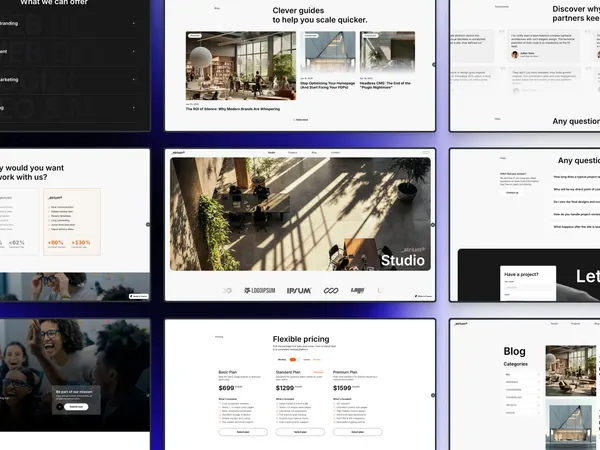Click Select plan under Basic Plan

243,432
